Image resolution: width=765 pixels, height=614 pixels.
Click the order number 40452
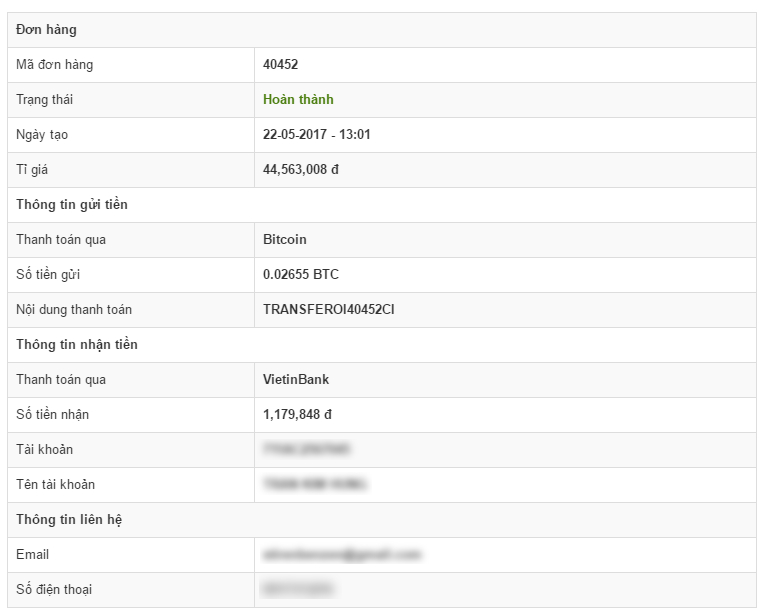(280, 65)
